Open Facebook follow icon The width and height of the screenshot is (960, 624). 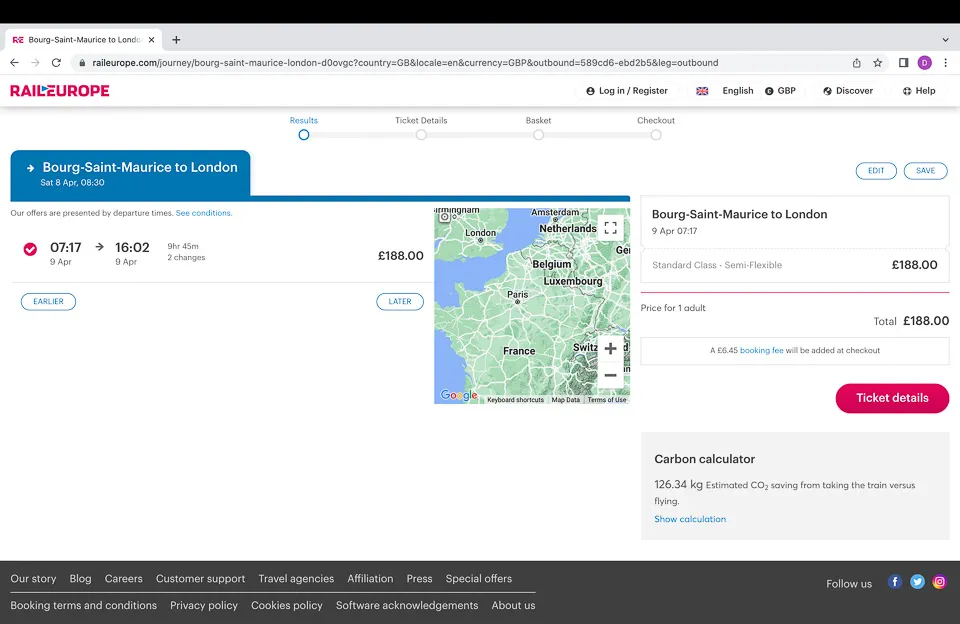point(894,582)
